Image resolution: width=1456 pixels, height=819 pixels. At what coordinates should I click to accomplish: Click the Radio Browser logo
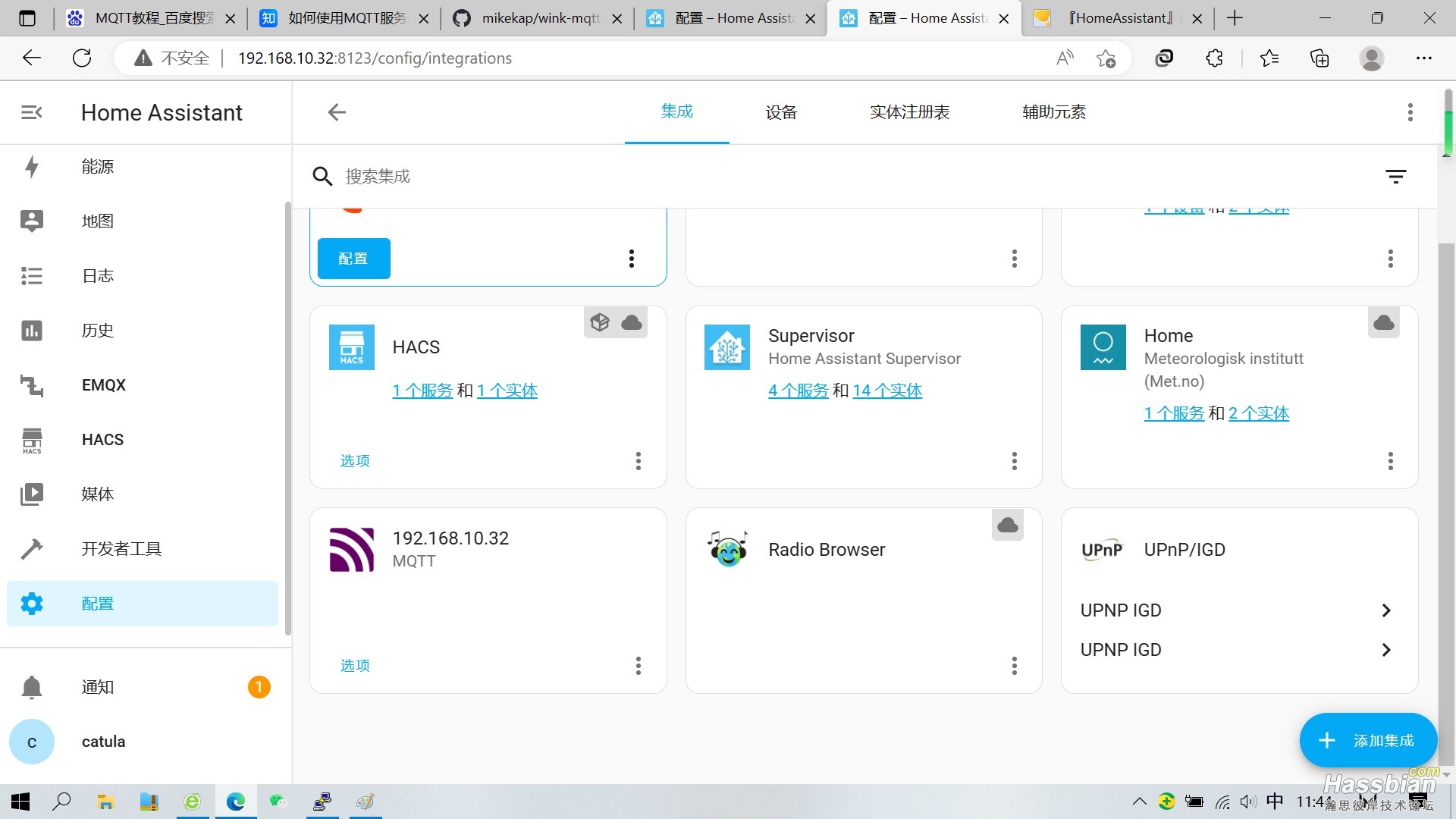[x=727, y=550]
